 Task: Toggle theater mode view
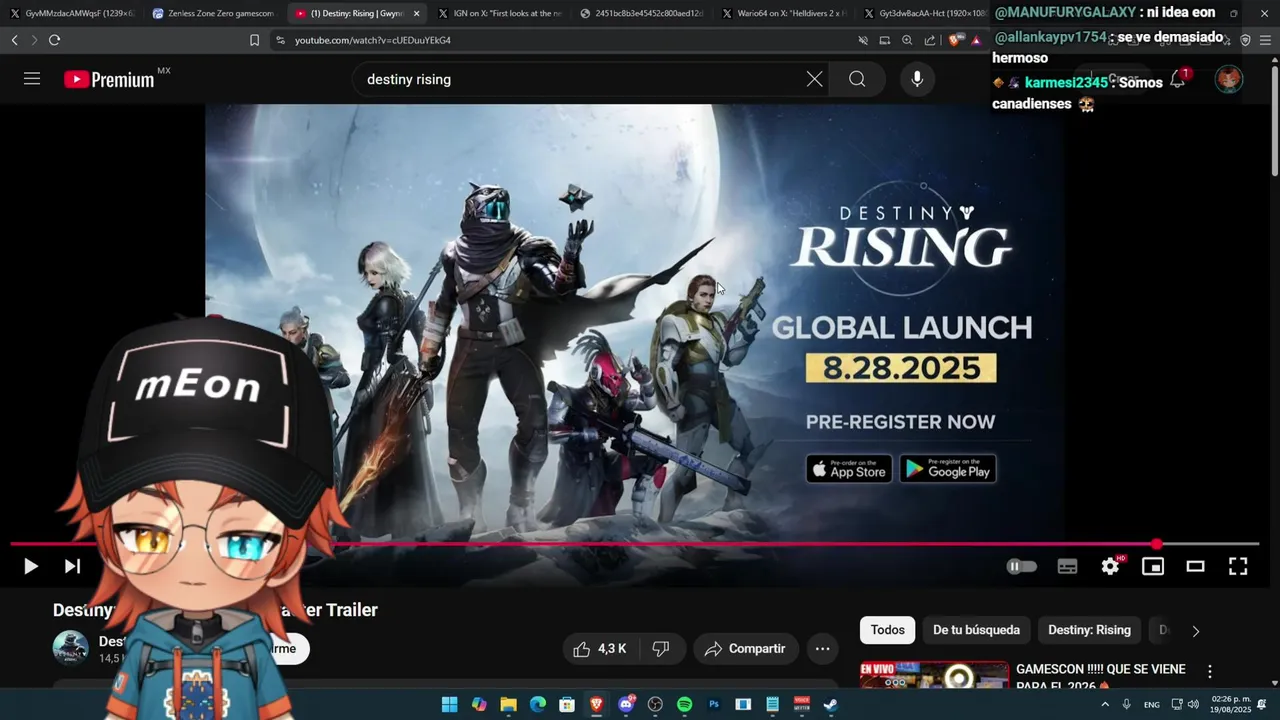[1195, 566]
